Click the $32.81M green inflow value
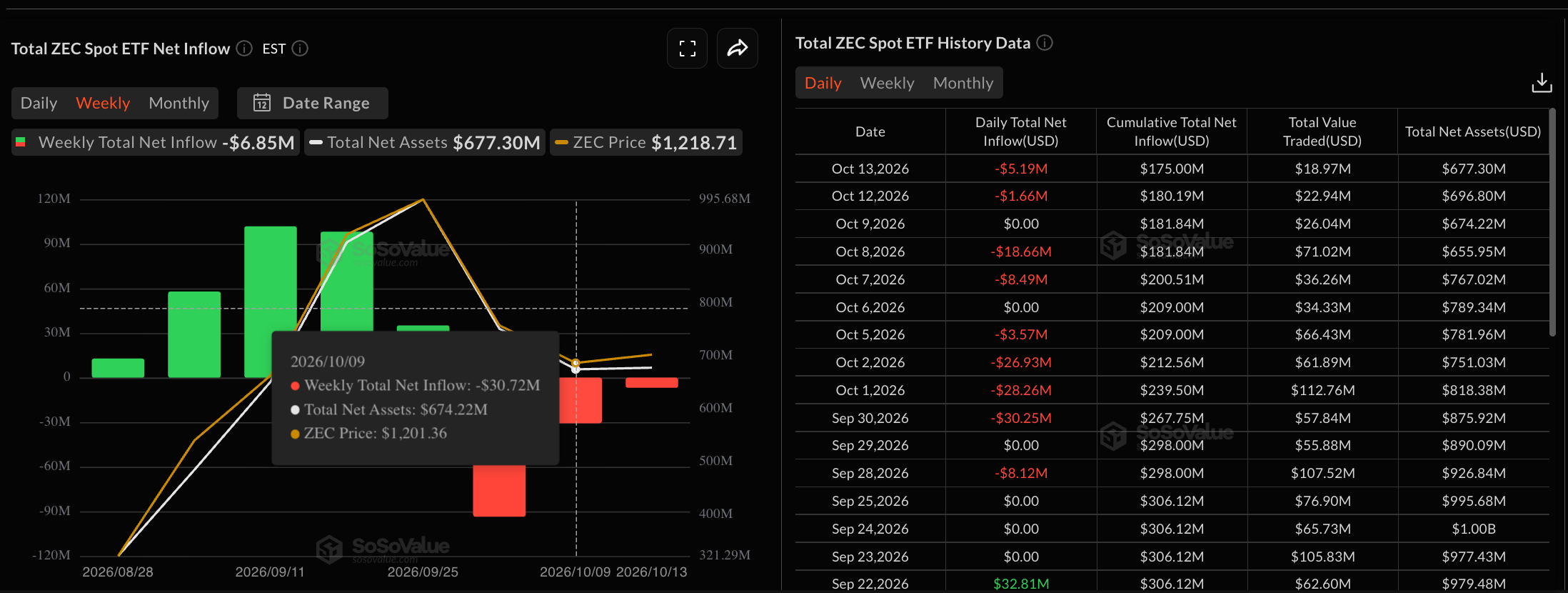 click(x=1020, y=584)
